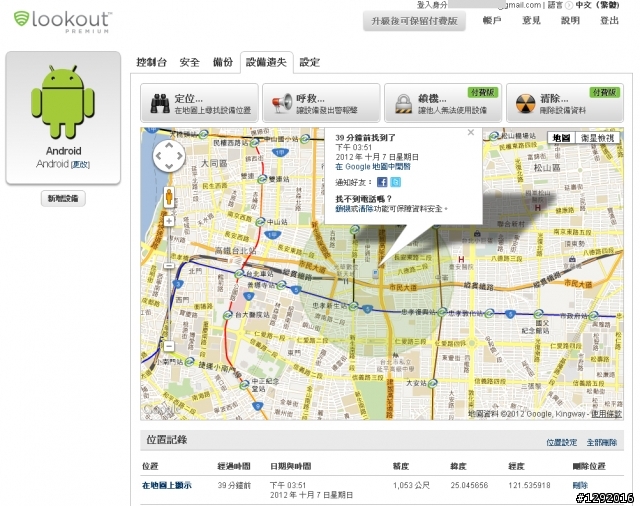This screenshot has height=506, width=640.
Task: Click the 清除 wipe device button
Action: pos(565,103)
